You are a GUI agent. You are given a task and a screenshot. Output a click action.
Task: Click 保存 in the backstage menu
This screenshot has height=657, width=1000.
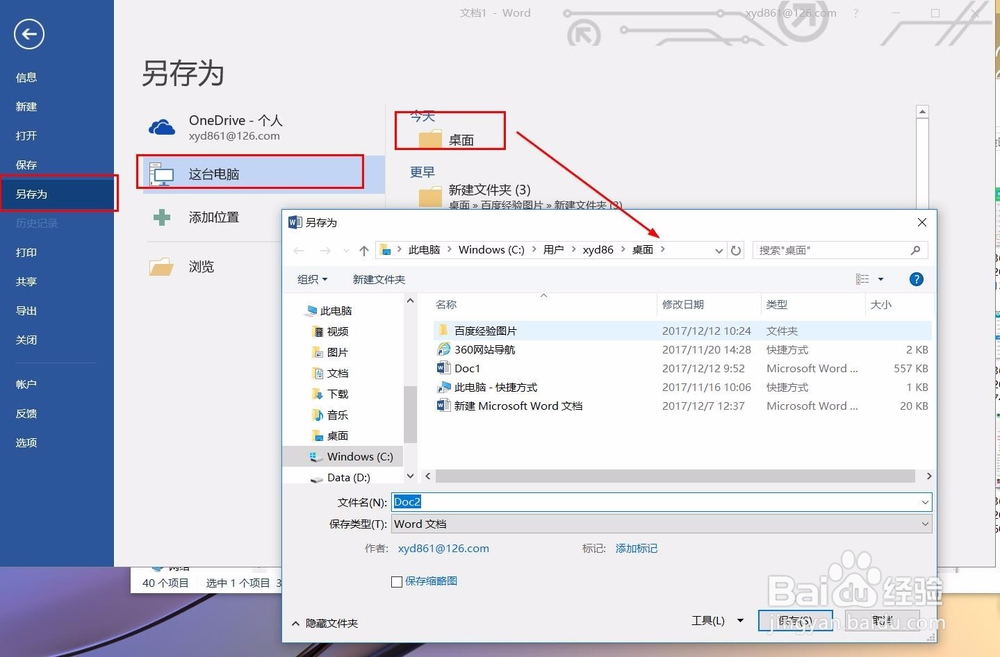tap(26, 165)
